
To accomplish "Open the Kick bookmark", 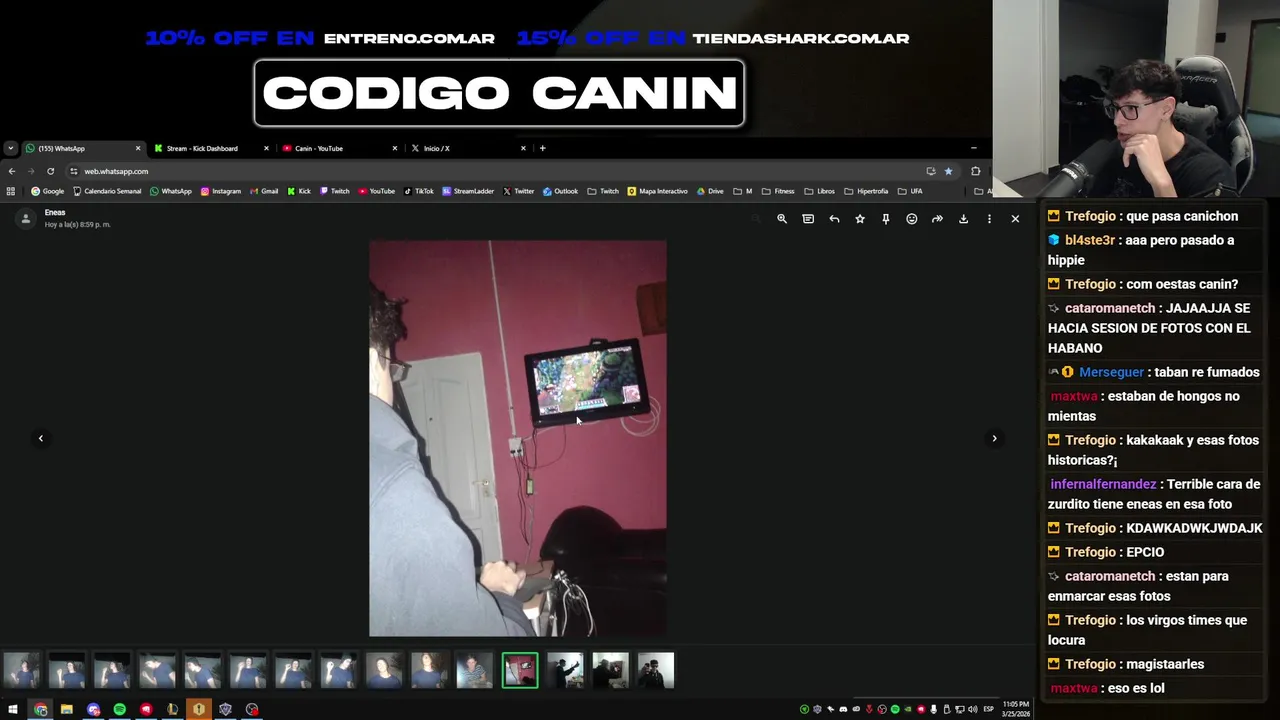I will click(x=299, y=191).
